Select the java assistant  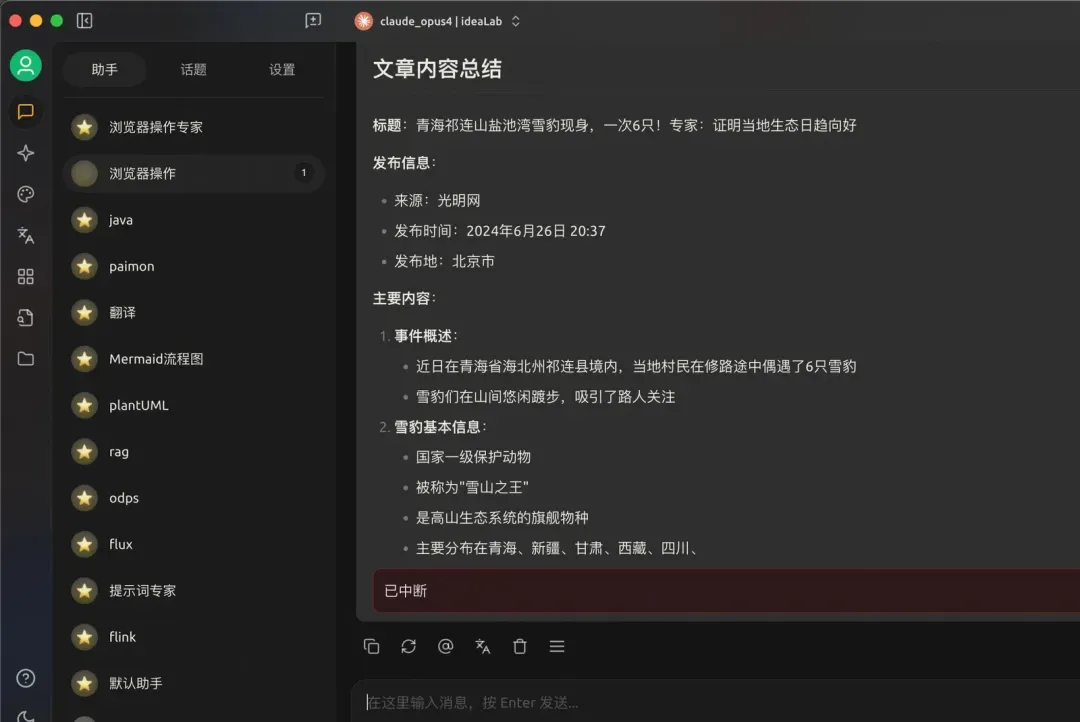click(194, 220)
